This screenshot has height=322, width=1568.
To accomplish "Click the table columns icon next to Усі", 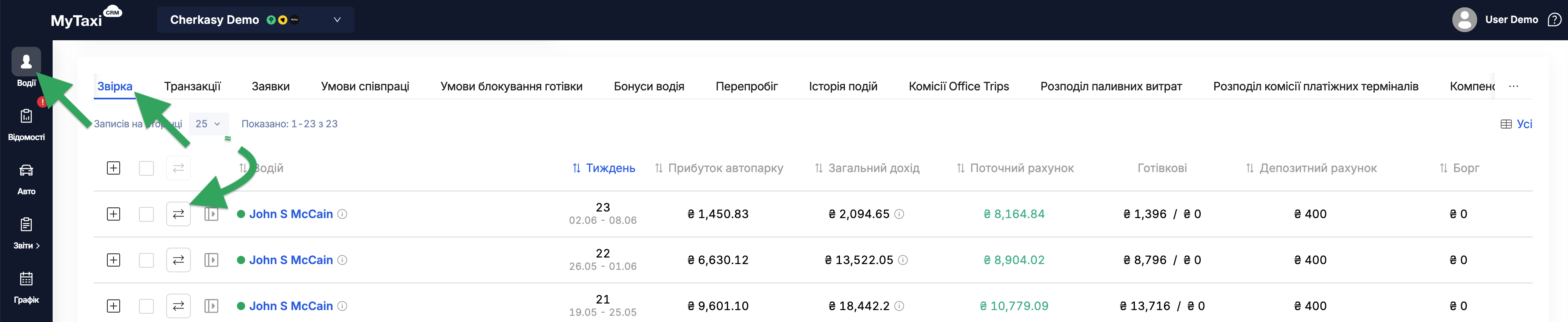I will [x=1506, y=124].
